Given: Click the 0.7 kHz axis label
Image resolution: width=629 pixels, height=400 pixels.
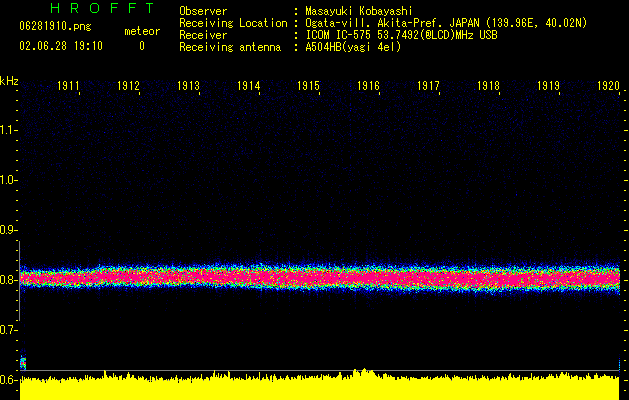Looking at the screenshot, I should tap(9, 330).
